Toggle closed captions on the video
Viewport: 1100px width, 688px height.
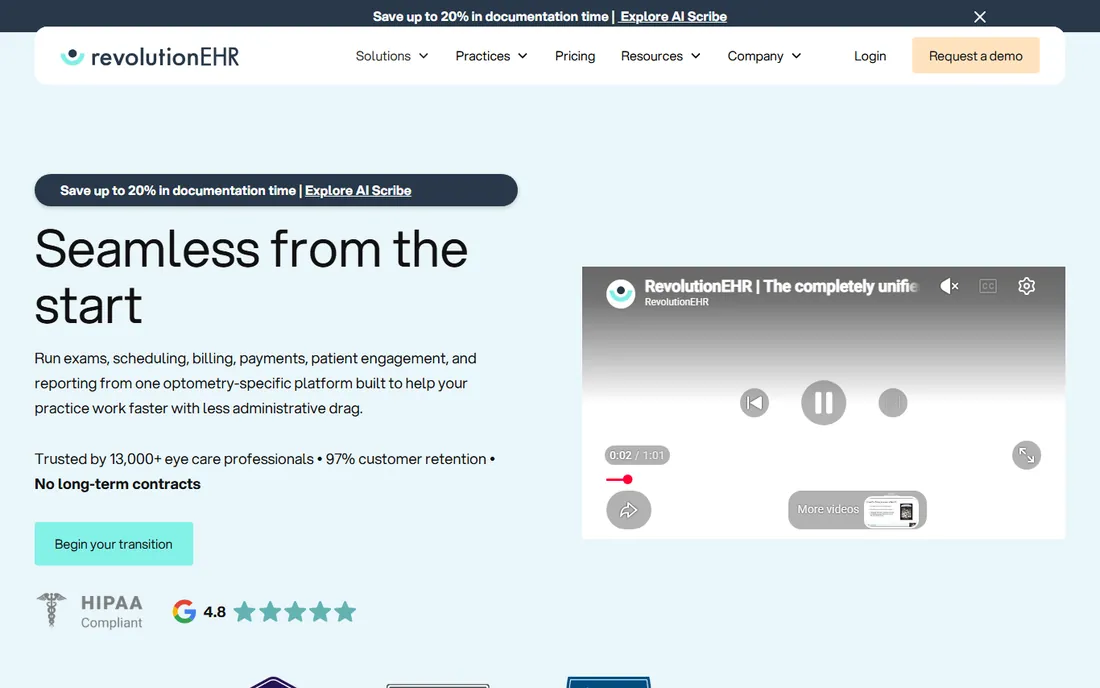coord(988,286)
